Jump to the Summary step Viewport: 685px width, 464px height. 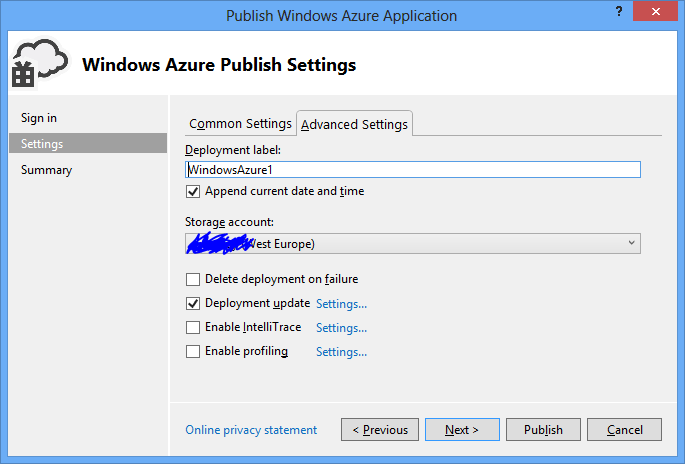click(x=46, y=170)
